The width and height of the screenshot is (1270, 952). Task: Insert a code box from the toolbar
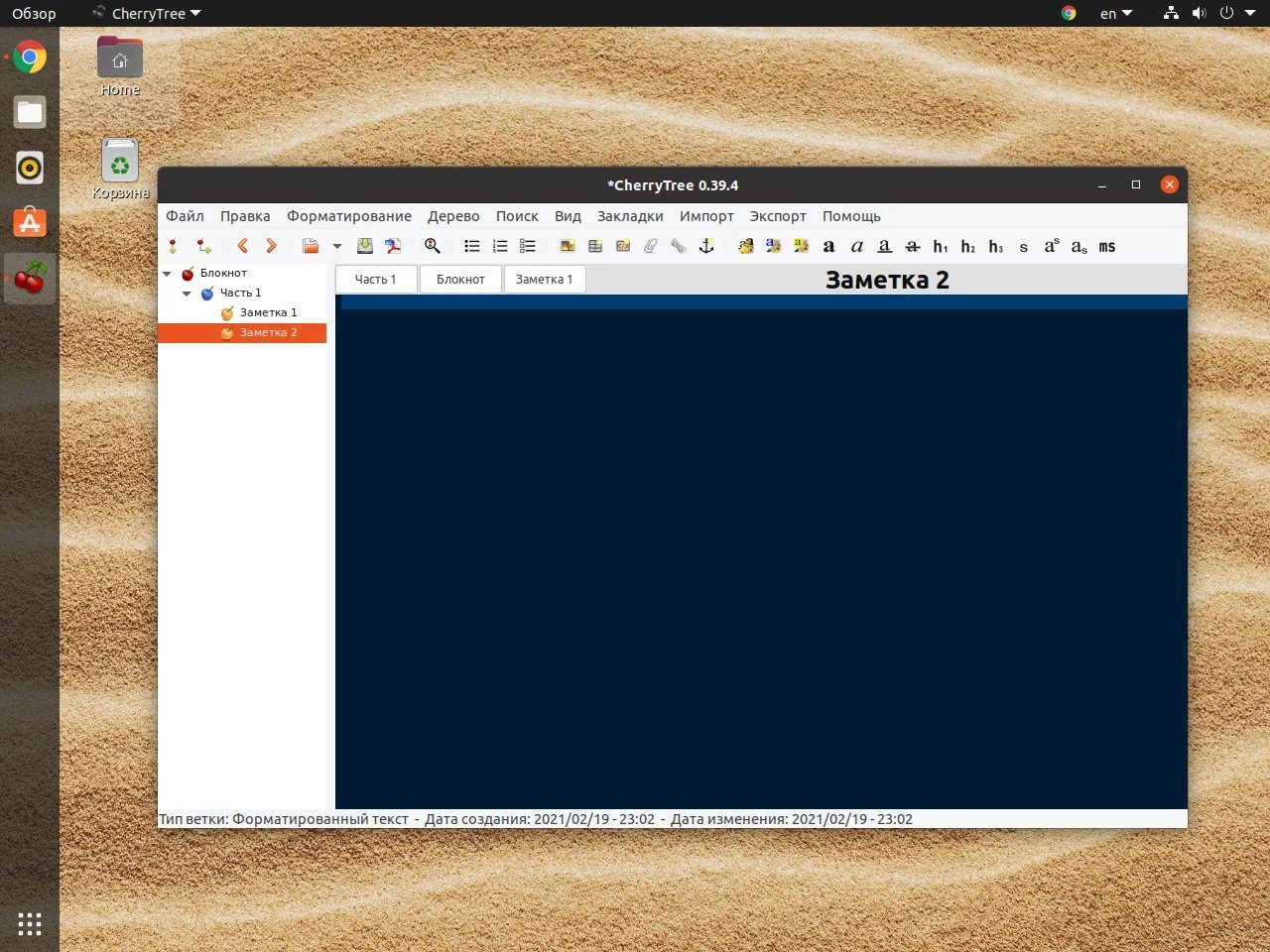point(623,246)
